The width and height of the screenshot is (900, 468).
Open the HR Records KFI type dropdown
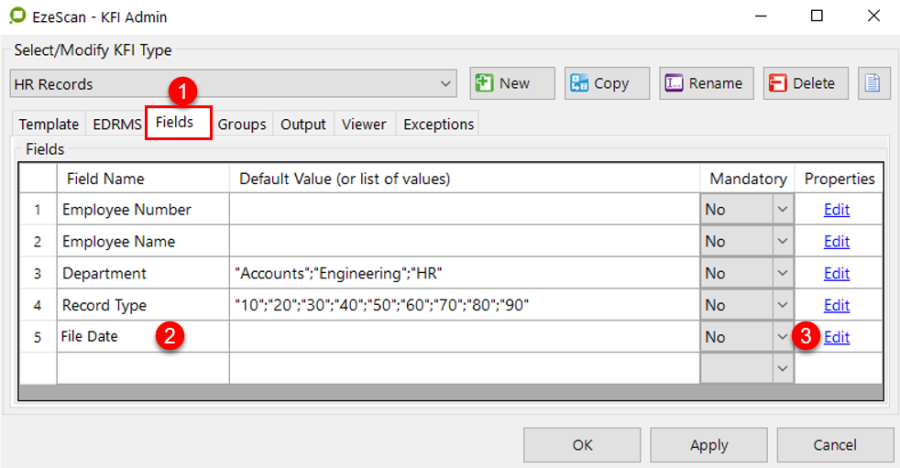(445, 84)
